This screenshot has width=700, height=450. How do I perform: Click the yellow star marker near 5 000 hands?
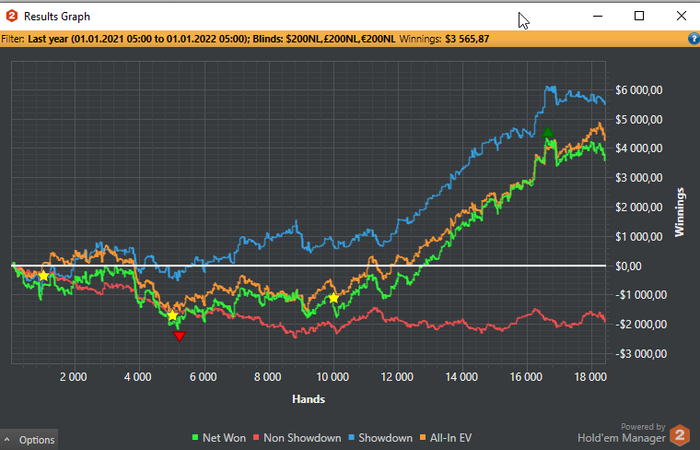pos(172,316)
